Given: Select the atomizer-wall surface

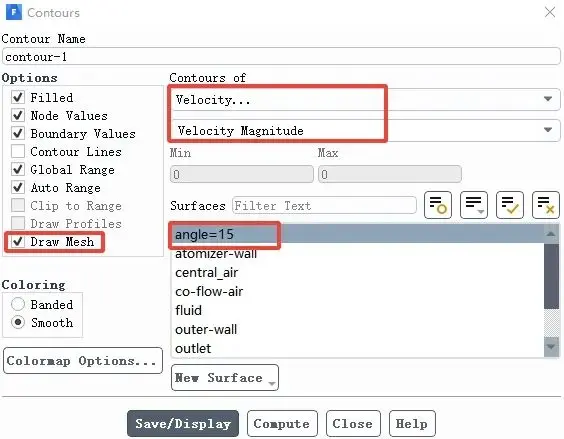Looking at the screenshot, I should 216,254.
